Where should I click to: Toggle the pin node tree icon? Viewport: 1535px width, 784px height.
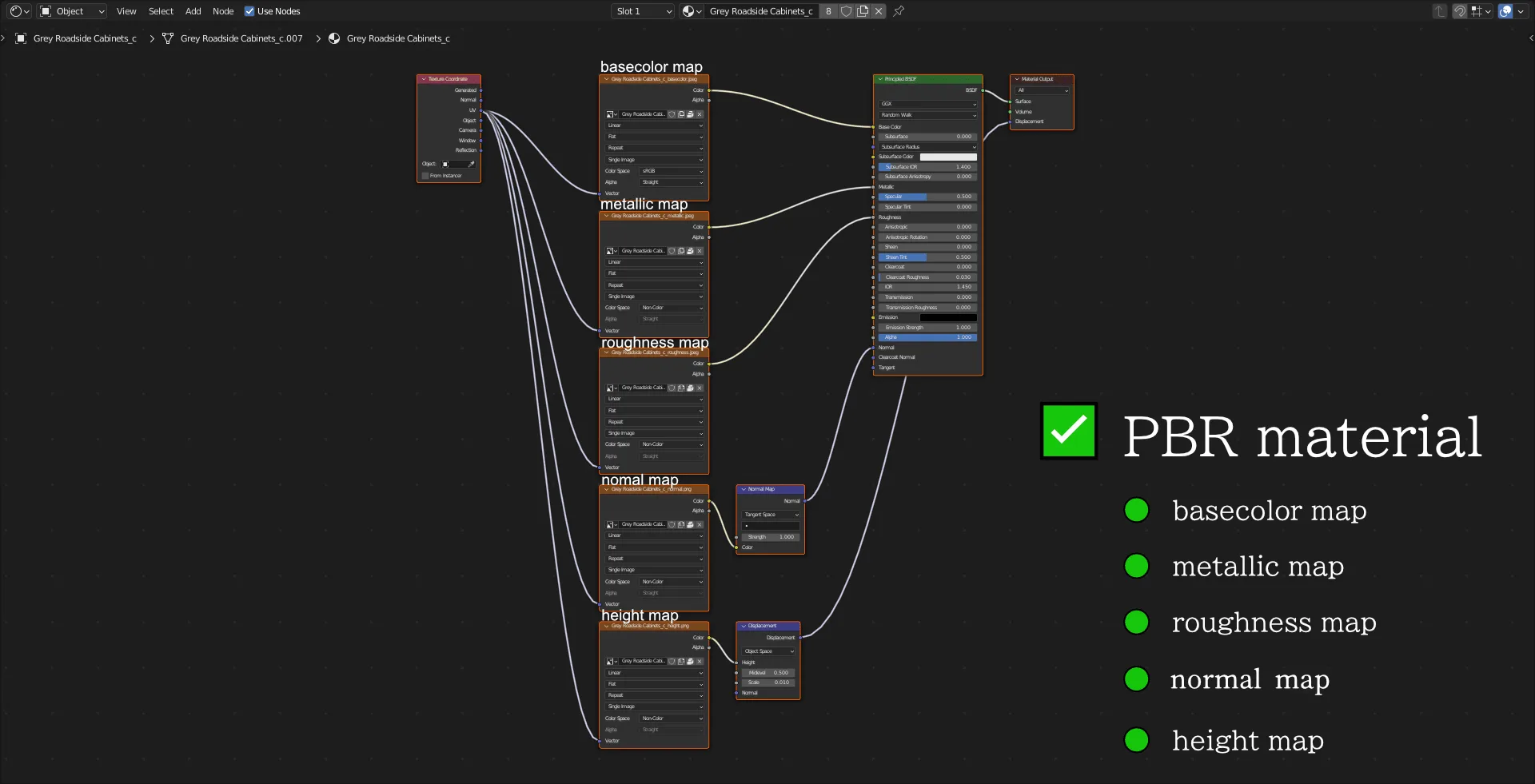coord(899,11)
